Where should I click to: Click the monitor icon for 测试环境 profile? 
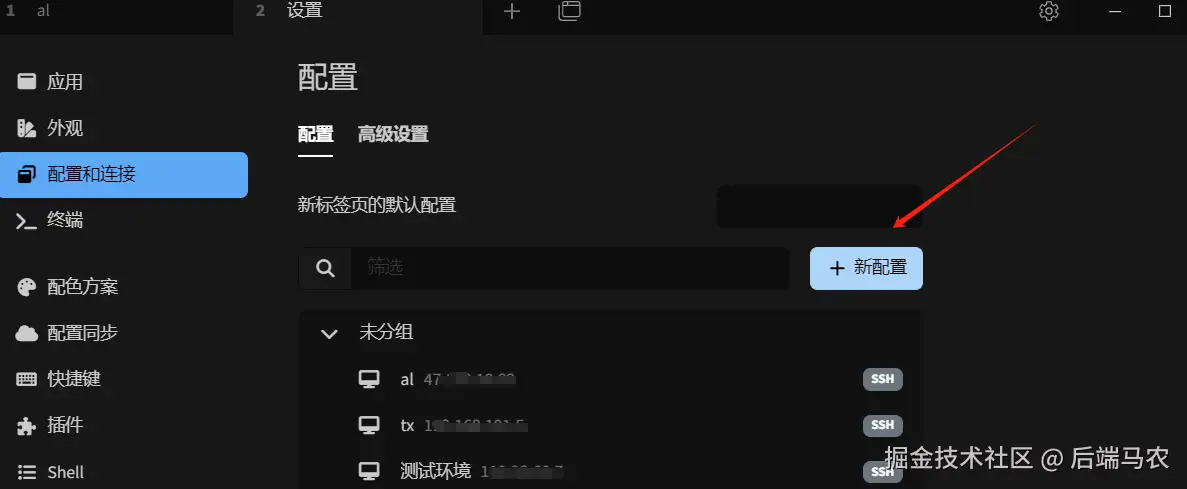(x=369, y=472)
